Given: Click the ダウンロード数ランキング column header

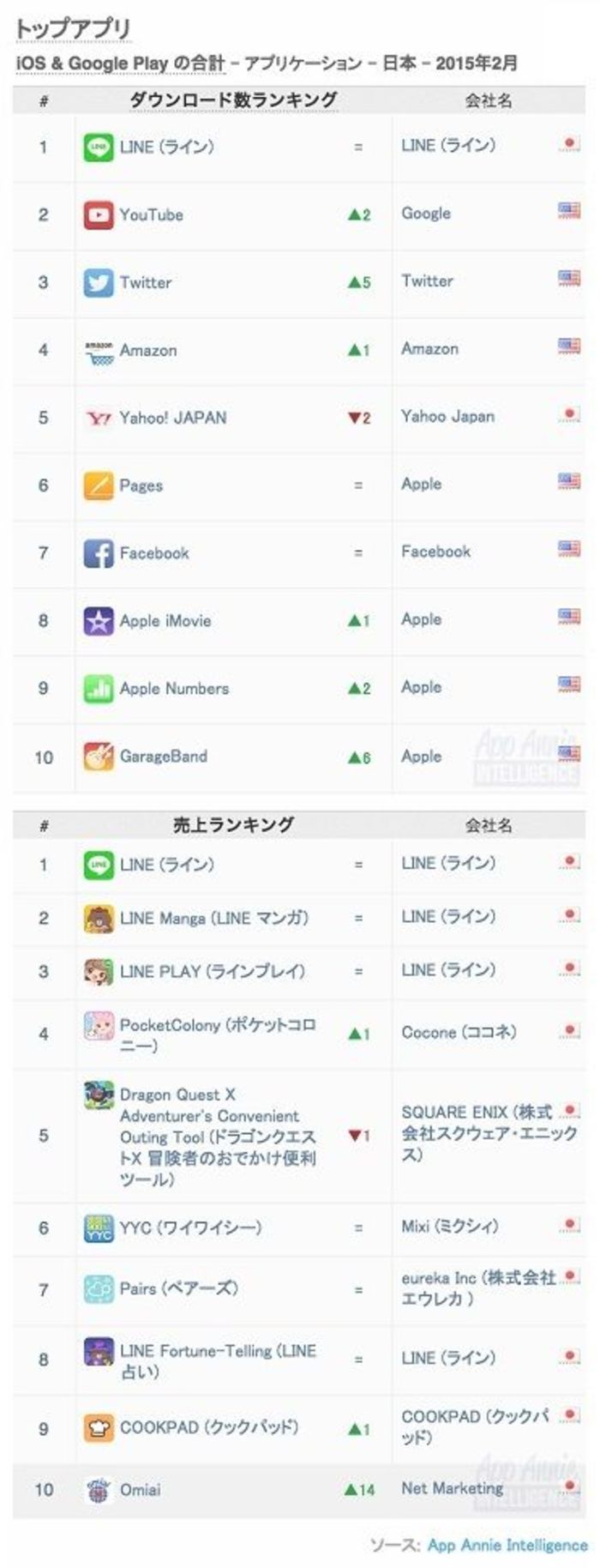Looking at the screenshot, I should [233, 100].
